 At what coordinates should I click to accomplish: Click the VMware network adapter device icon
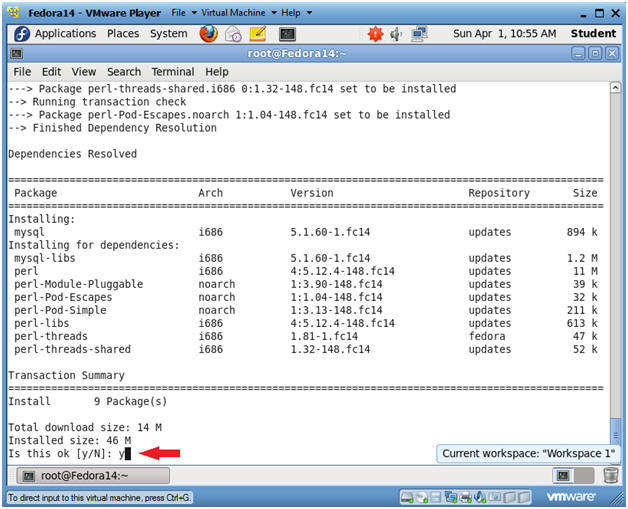tap(451, 497)
